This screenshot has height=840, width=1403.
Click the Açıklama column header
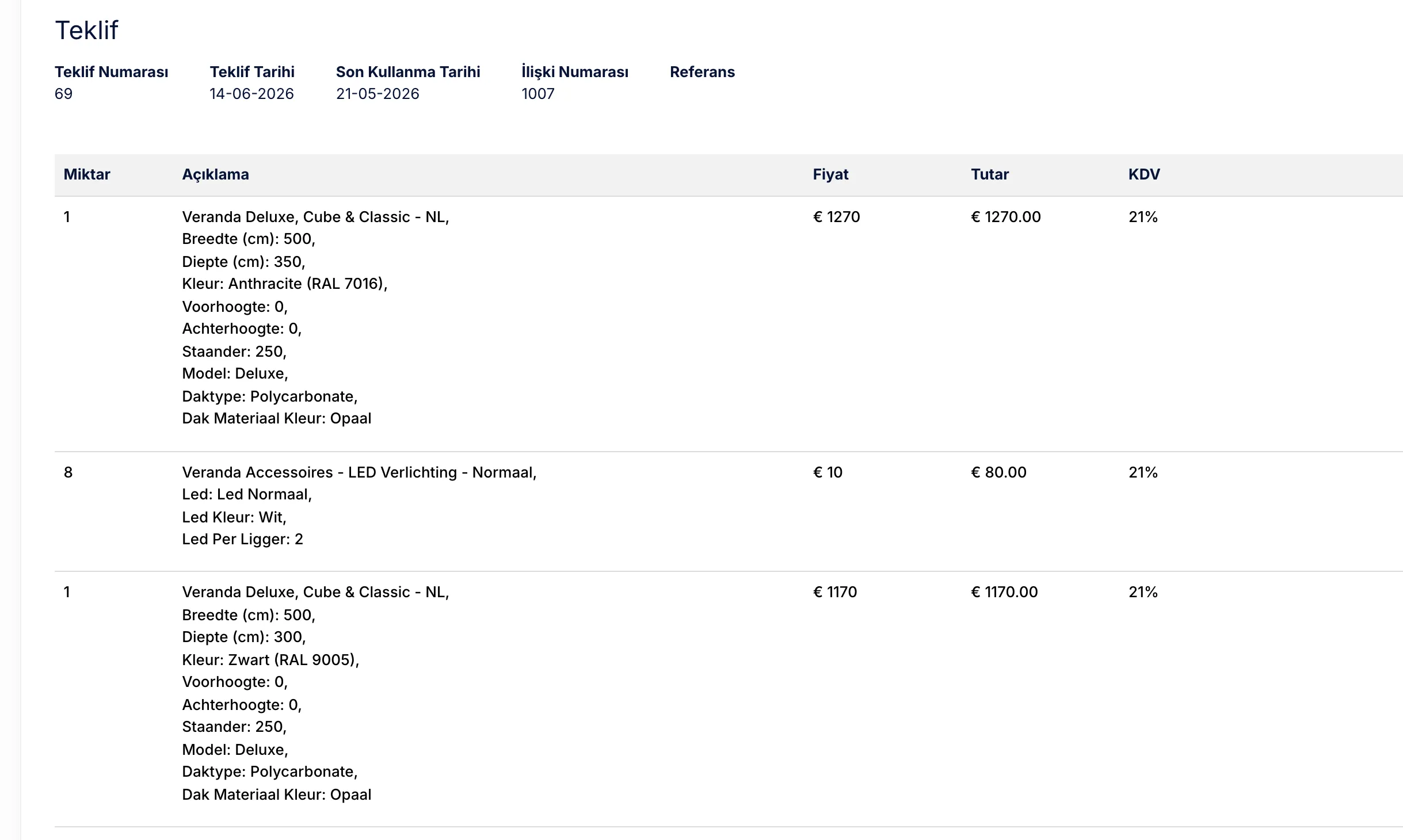point(215,174)
